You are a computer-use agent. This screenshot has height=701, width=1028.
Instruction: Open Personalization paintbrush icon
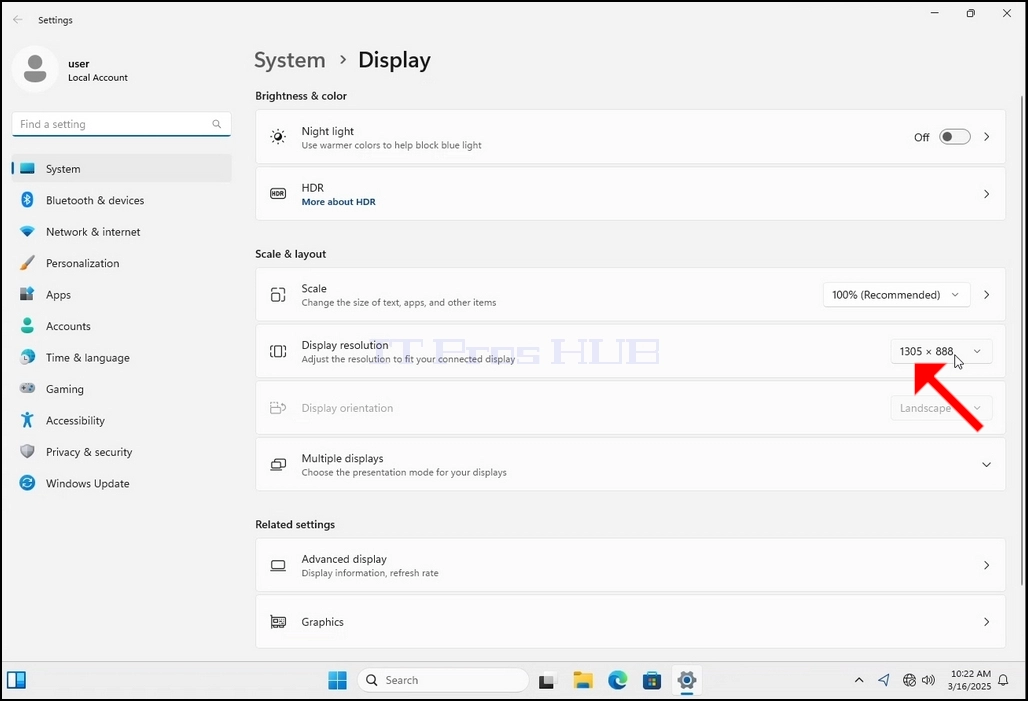(x=27, y=263)
